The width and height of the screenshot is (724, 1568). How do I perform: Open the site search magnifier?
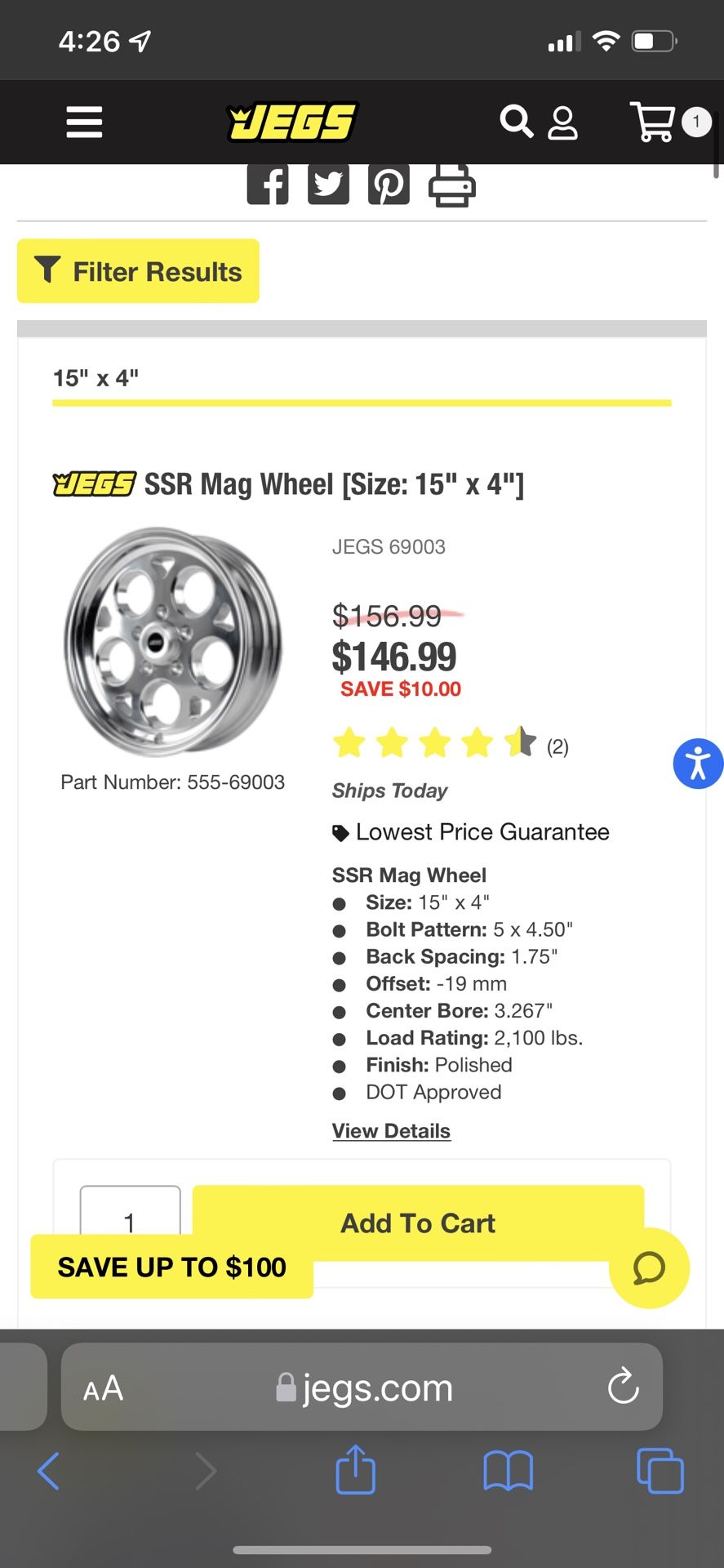pyautogui.click(x=516, y=122)
